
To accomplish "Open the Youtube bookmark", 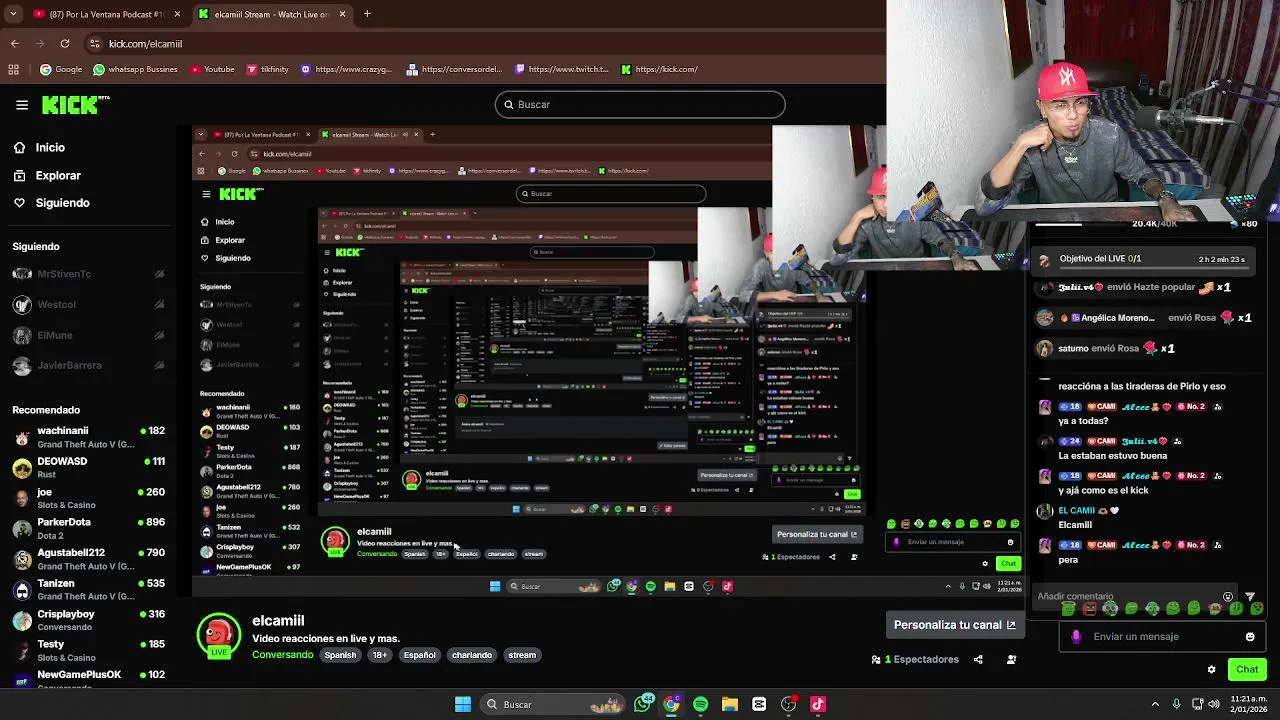I will (x=211, y=69).
